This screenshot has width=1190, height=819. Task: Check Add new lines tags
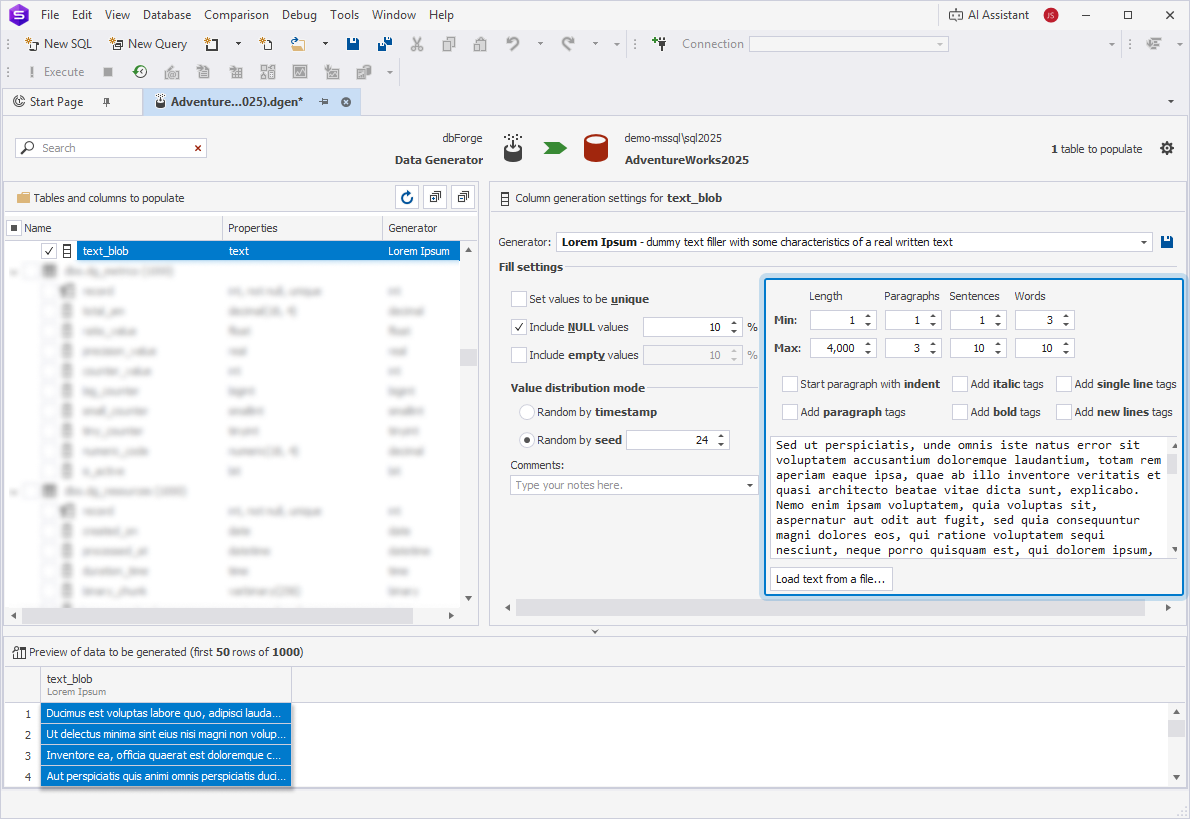click(1064, 412)
